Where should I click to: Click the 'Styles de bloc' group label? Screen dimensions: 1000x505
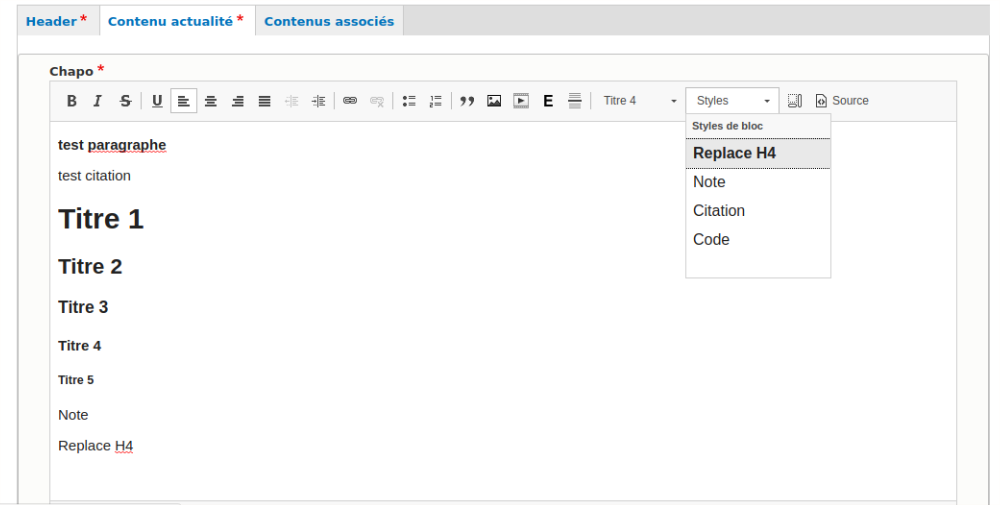tap(727, 126)
